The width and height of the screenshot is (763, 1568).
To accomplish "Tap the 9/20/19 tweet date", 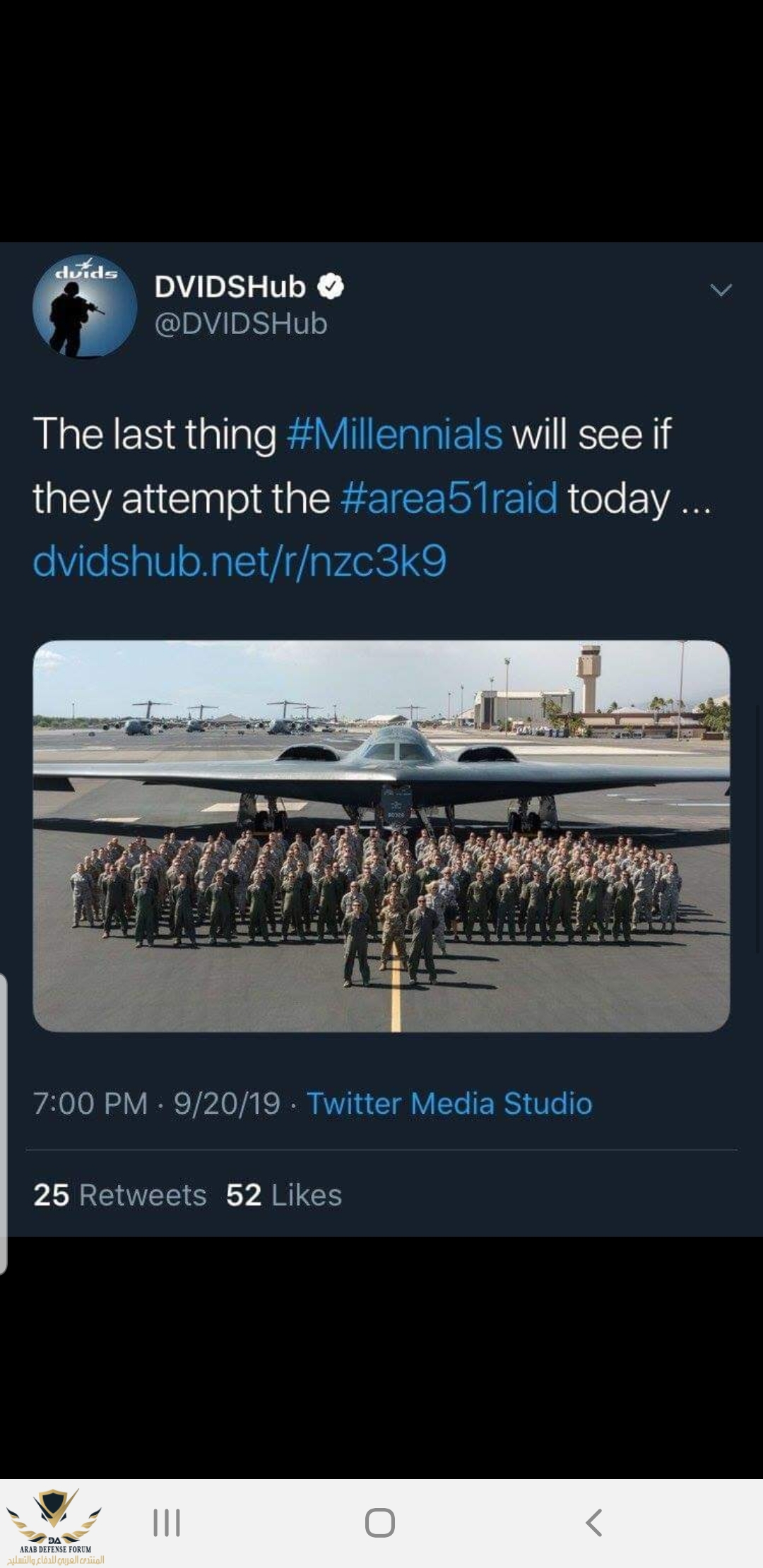I will tap(227, 1103).
